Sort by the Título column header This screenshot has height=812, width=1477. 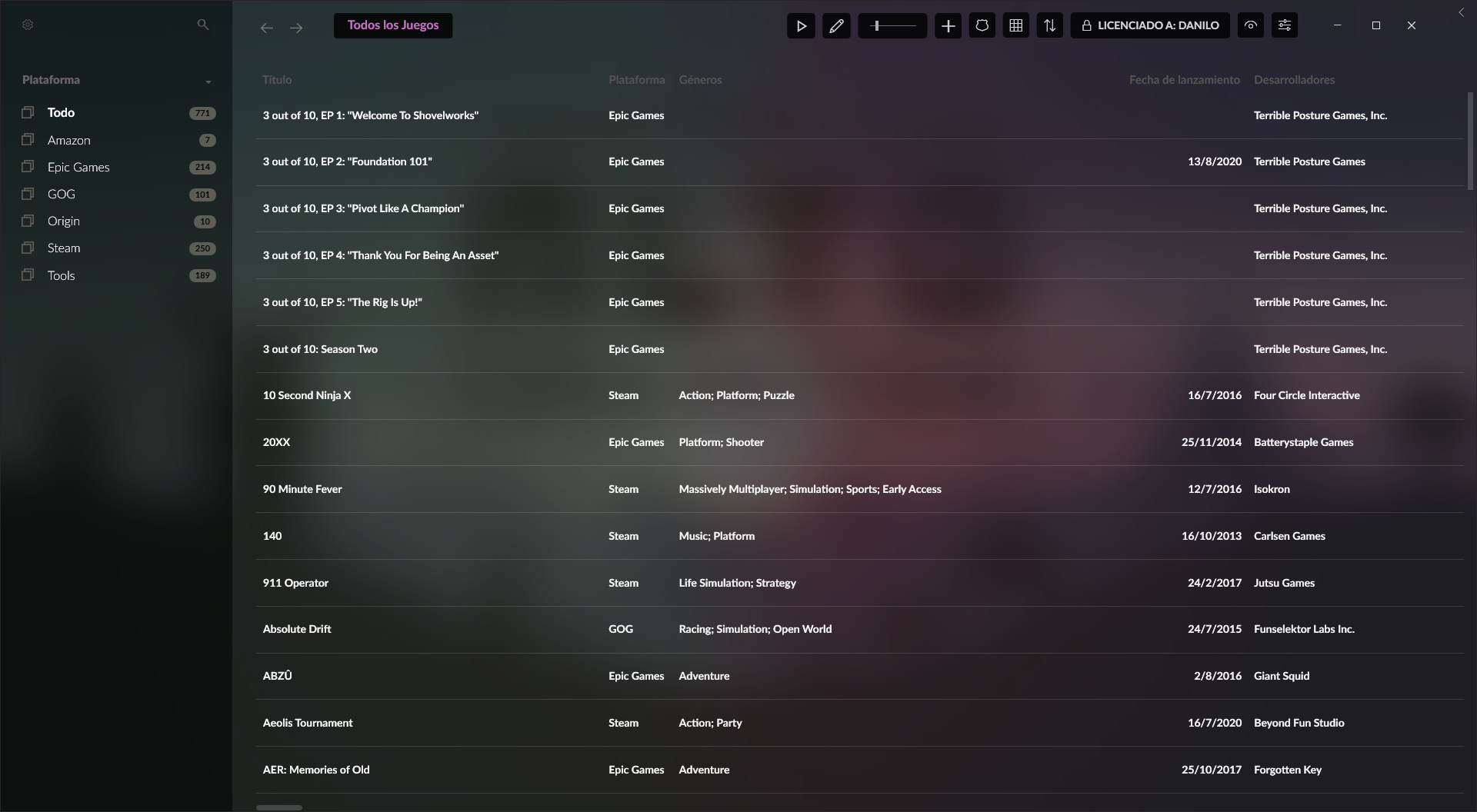coord(277,80)
